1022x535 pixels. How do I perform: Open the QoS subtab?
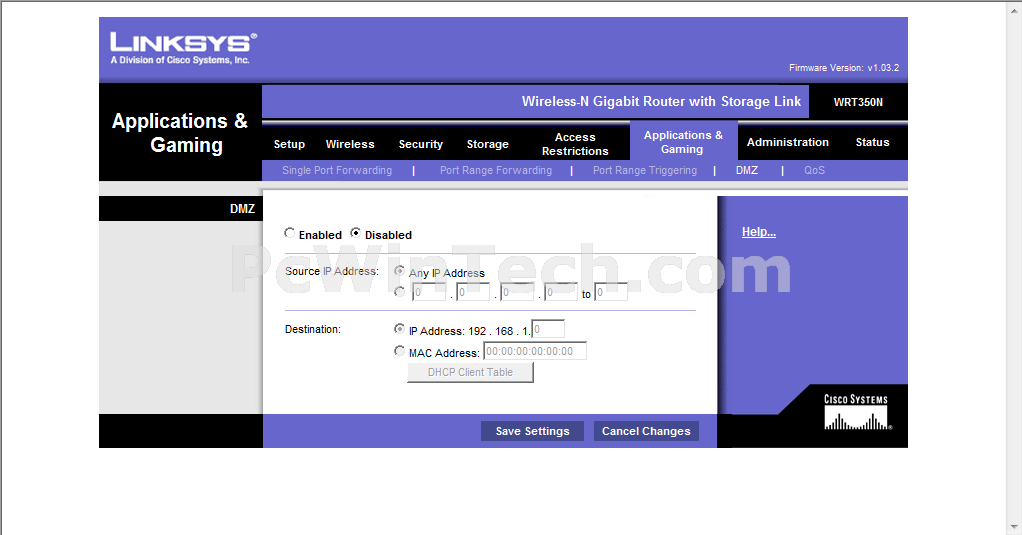pos(814,170)
